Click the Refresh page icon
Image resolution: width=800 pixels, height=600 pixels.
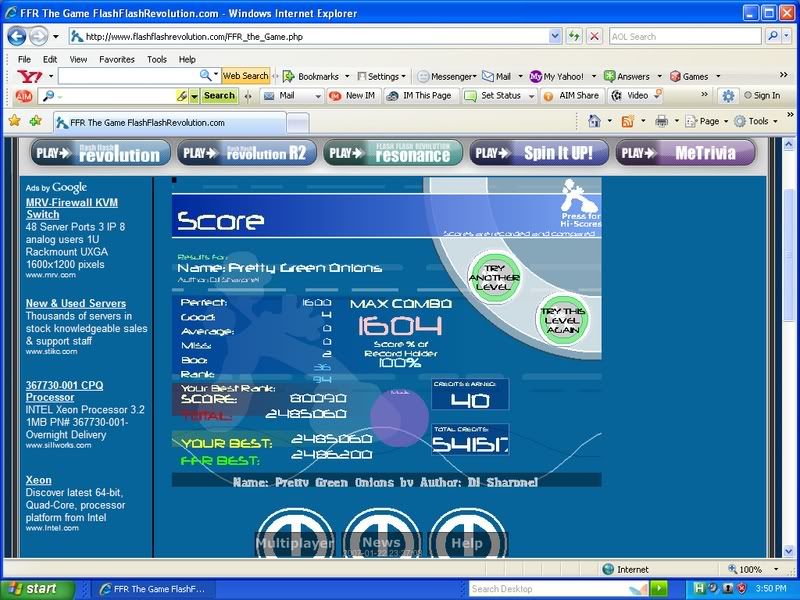575,36
